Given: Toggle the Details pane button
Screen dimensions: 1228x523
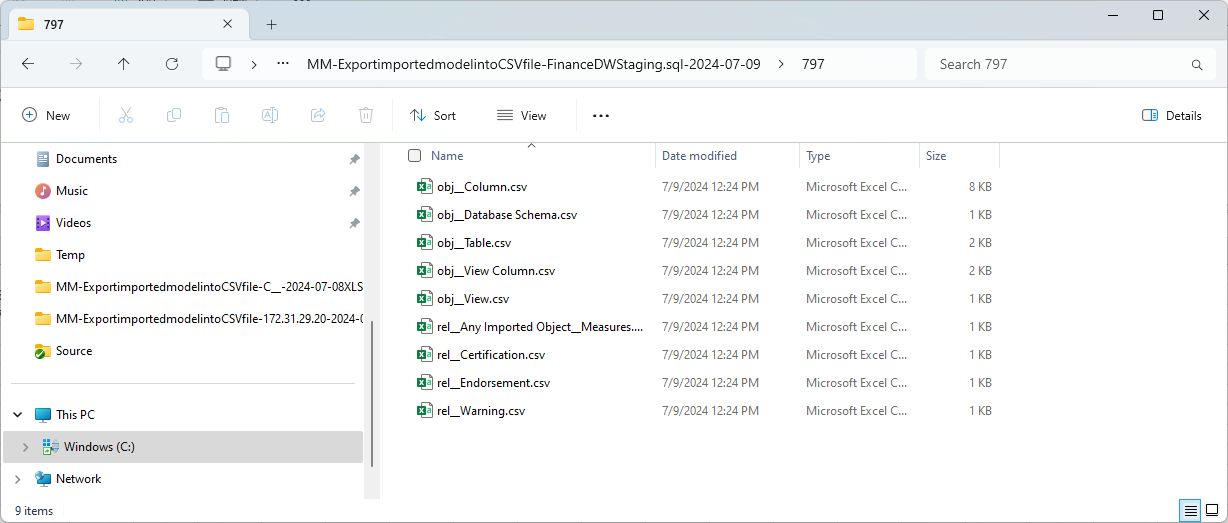Looking at the screenshot, I should [1172, 115].
